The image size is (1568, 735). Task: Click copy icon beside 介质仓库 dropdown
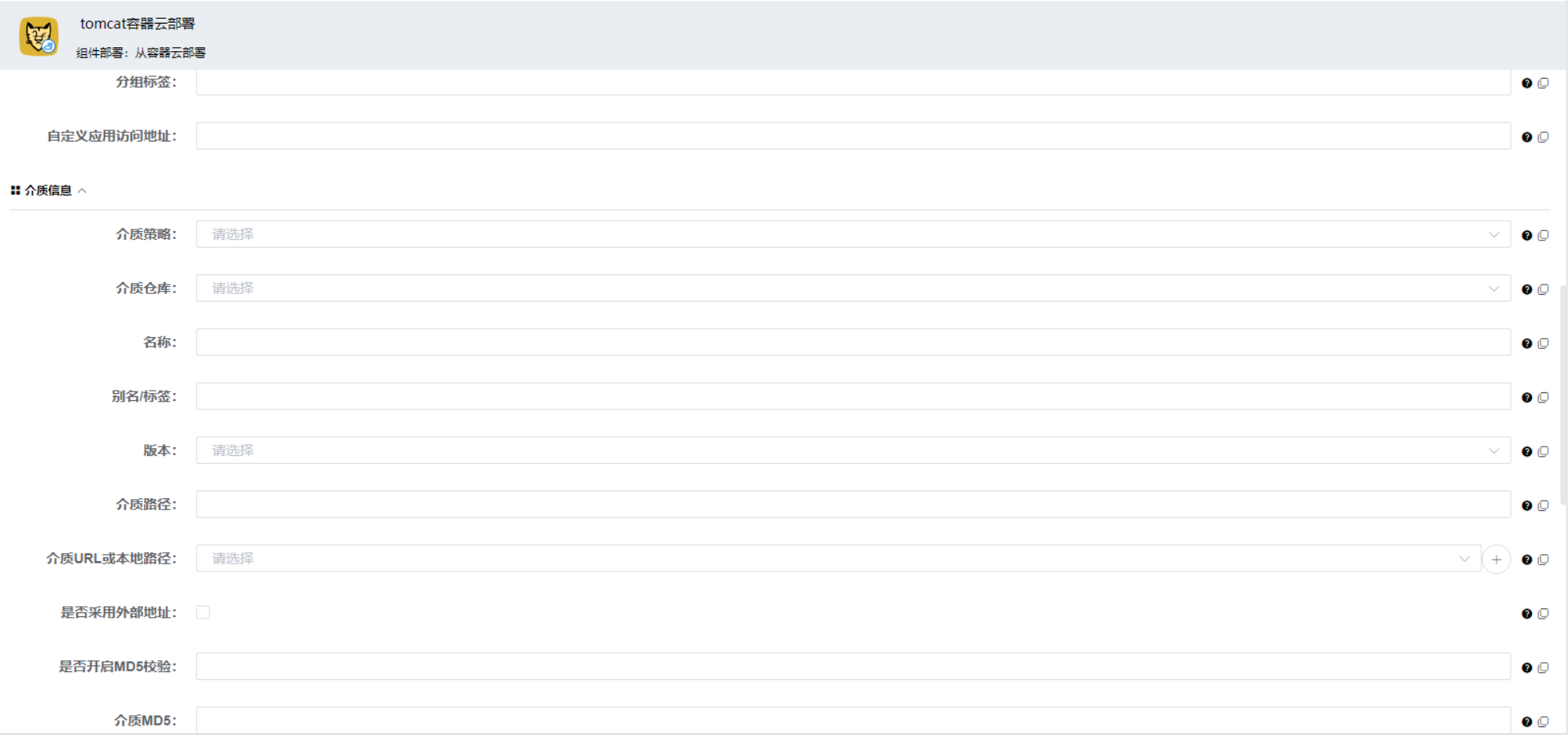pos(1543,289)
